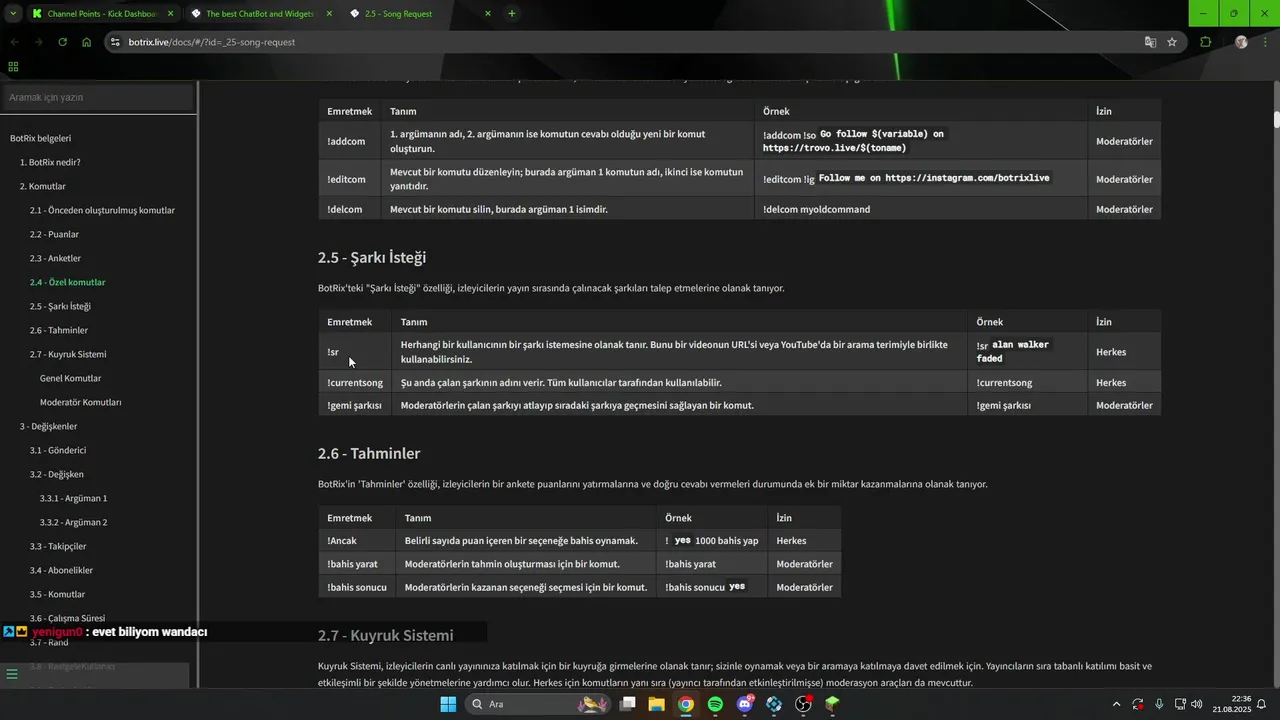Viewport: 1280px width, 720px height.
Task: Open 2.6 - Tahminler in sidebar
Action: 59,330
